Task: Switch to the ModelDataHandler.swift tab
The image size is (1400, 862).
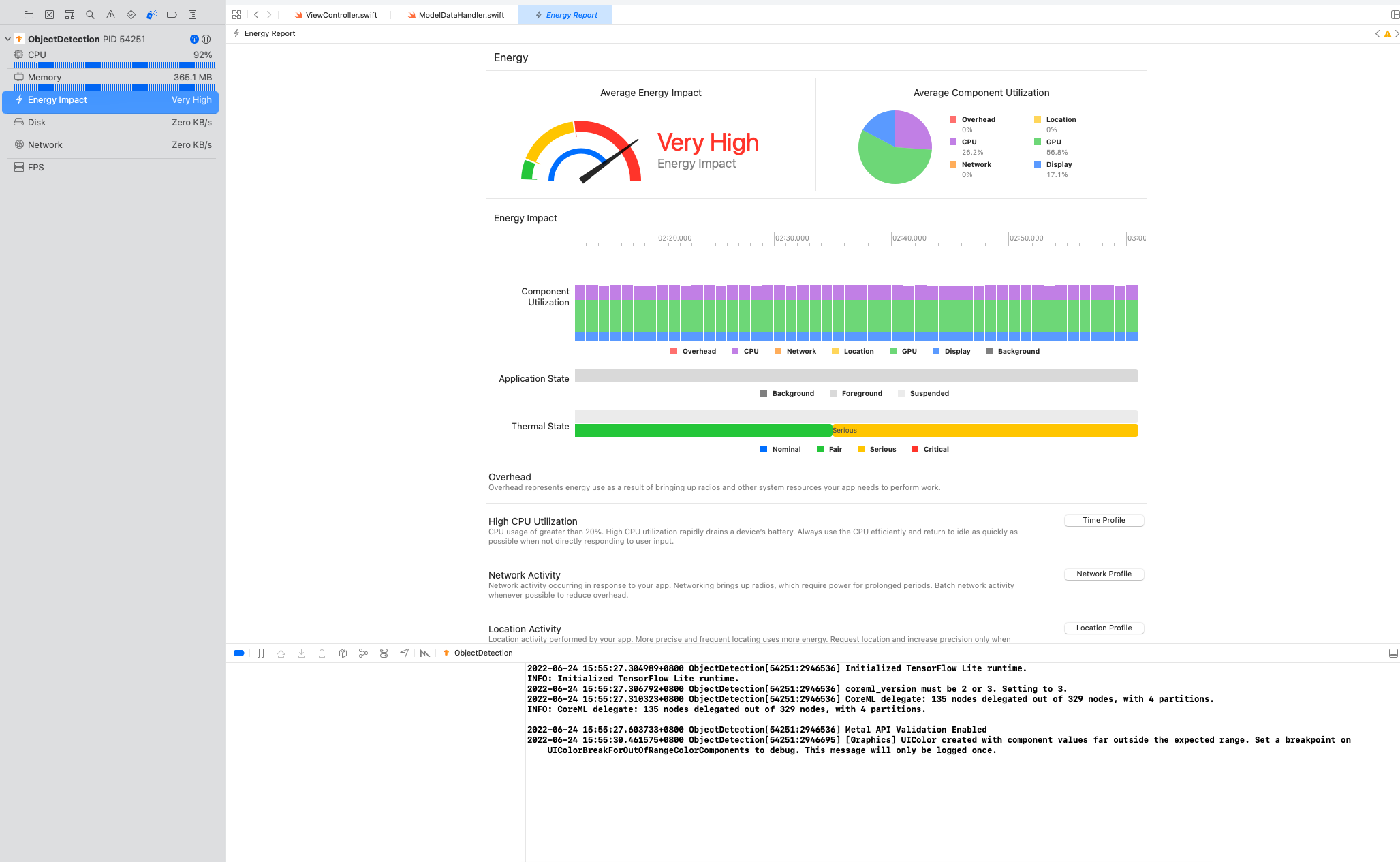Action: pos(455,14)
